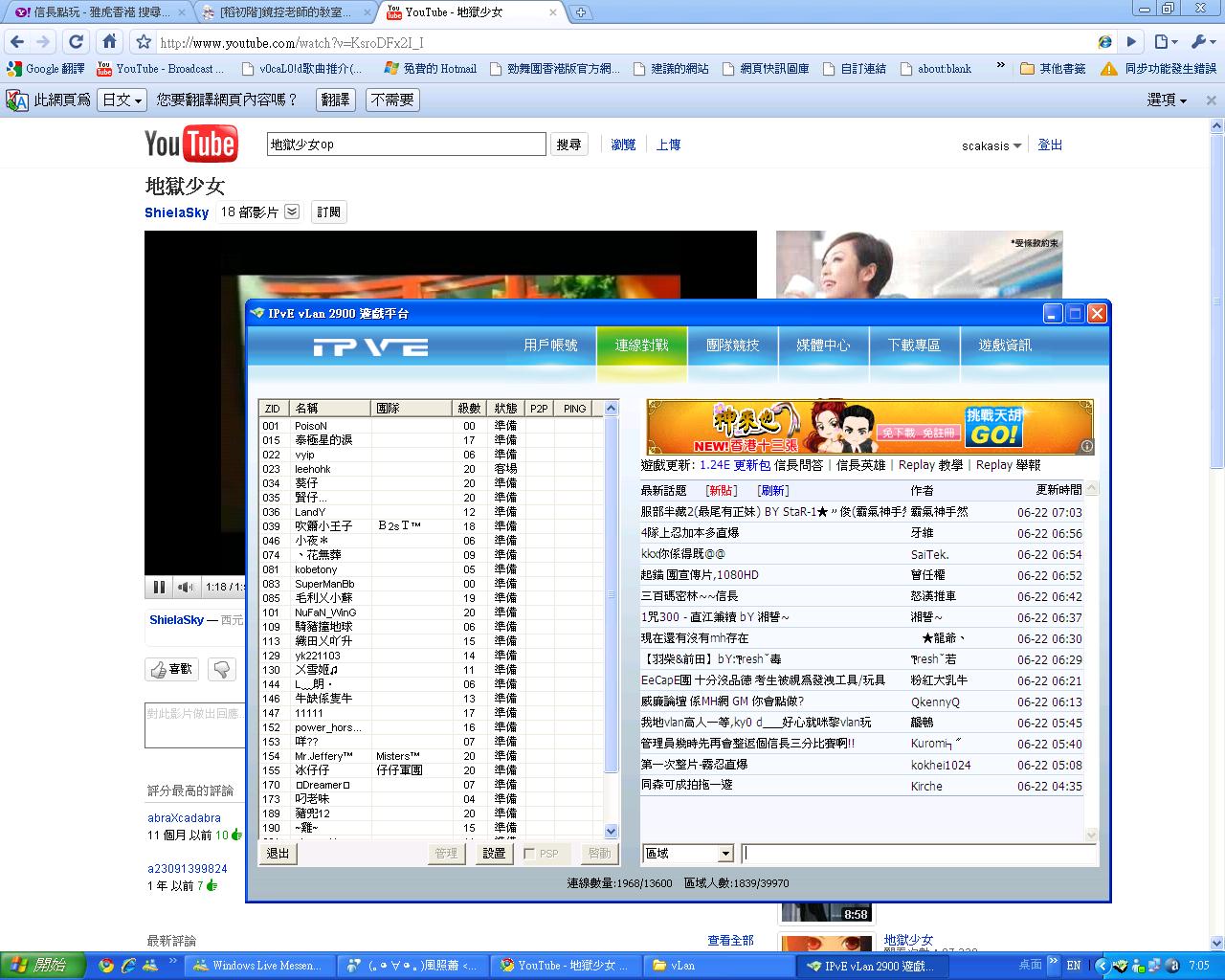
Task: Go forward in the Chrome browser
Action: tap(43, 42)
